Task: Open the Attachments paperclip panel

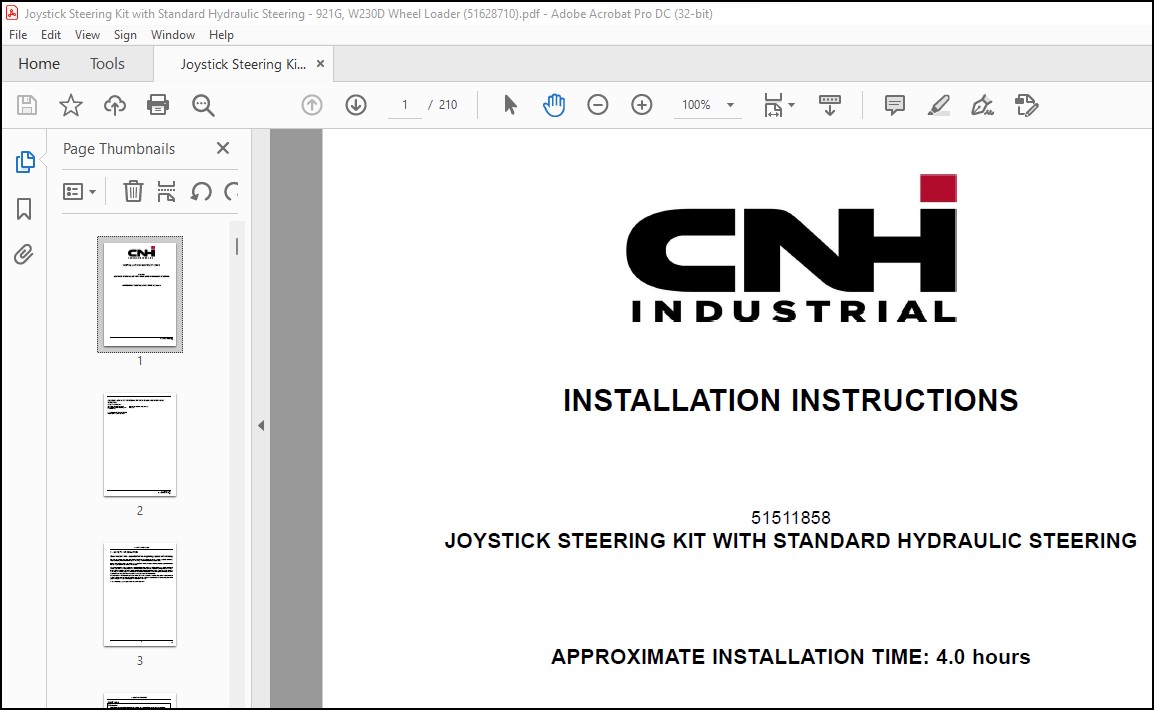Action: (x=24, y=255)
